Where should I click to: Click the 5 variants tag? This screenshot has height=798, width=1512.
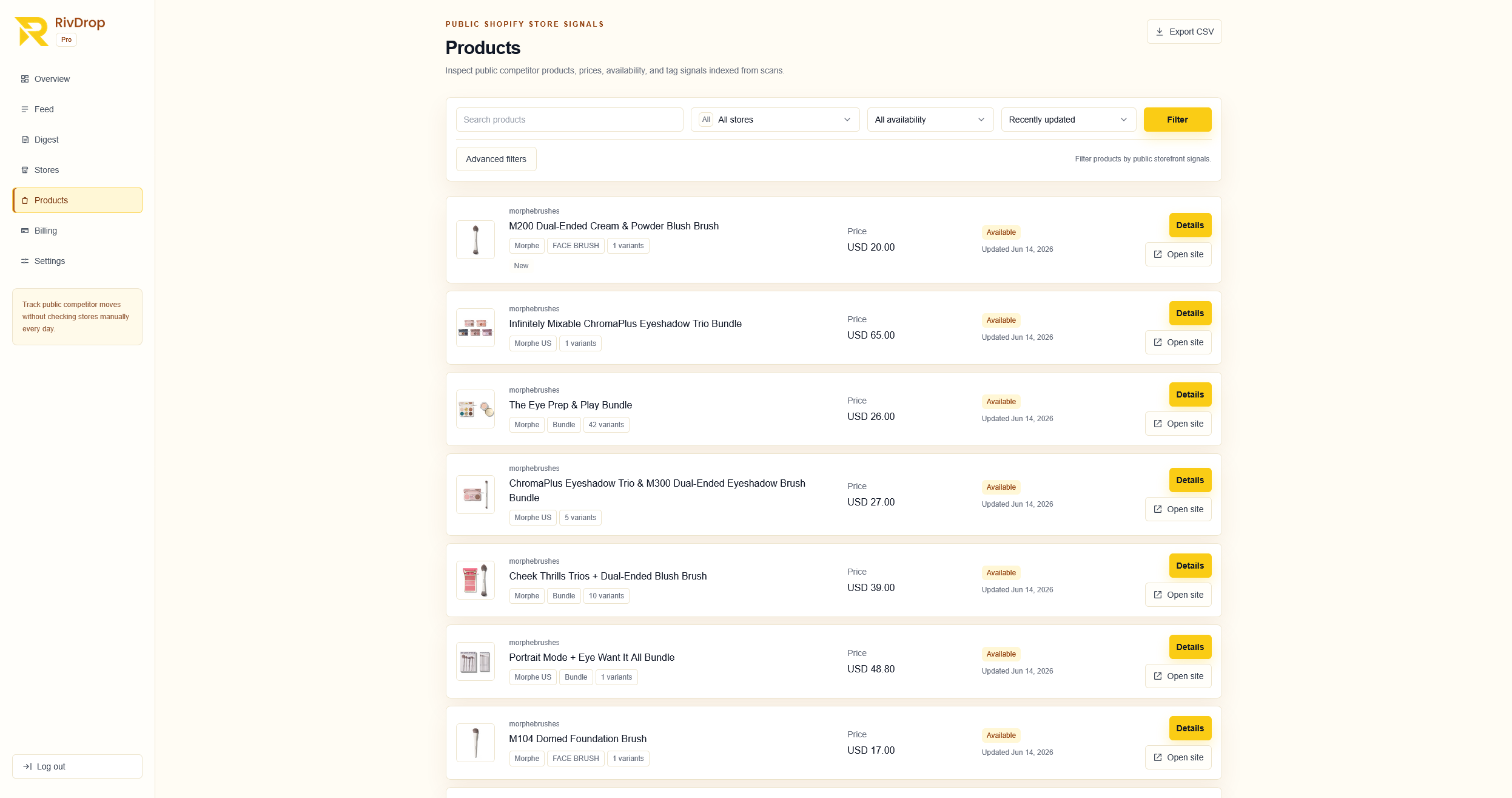point(580,518)
